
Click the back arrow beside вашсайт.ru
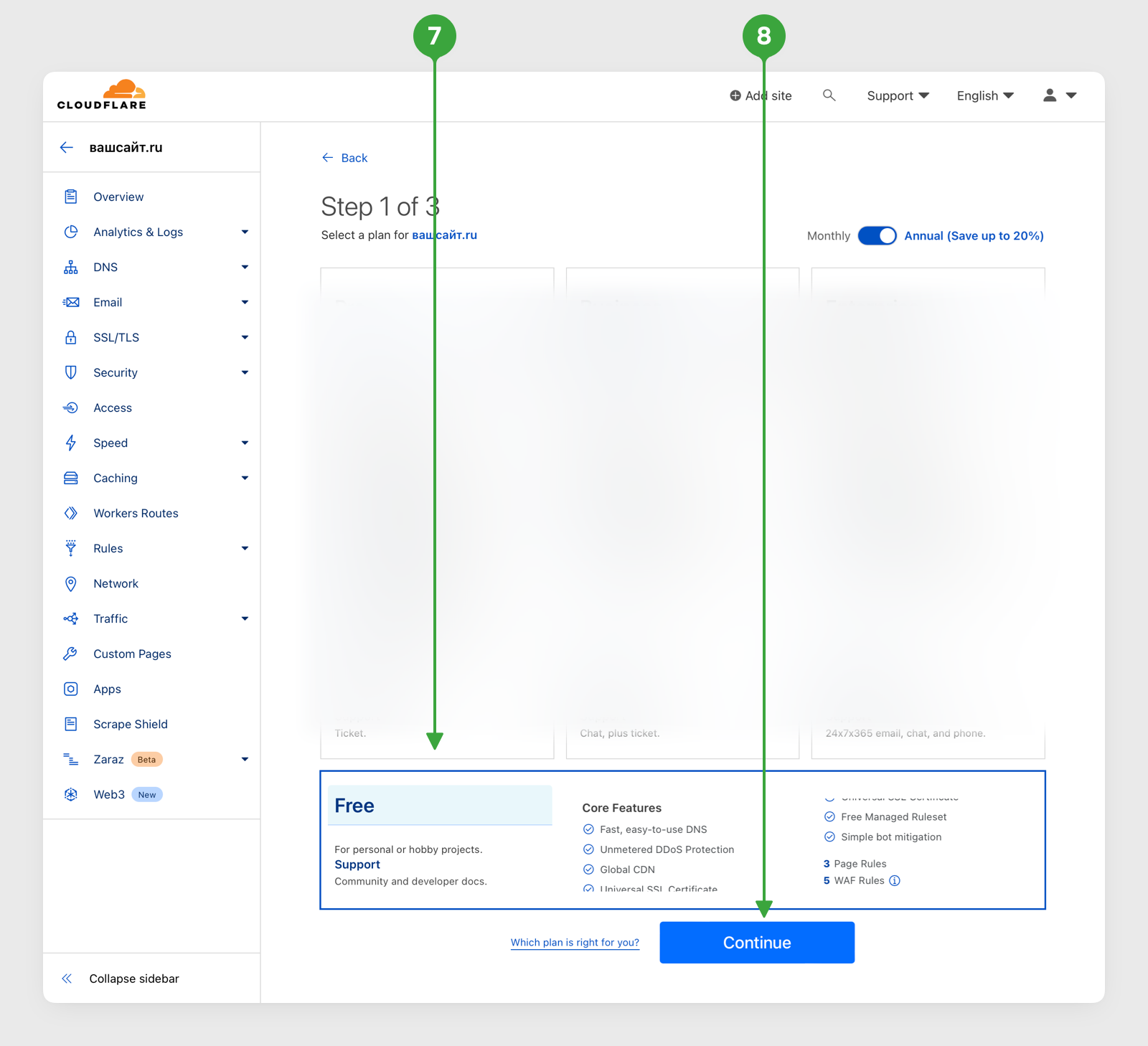[x=67, y=147]
